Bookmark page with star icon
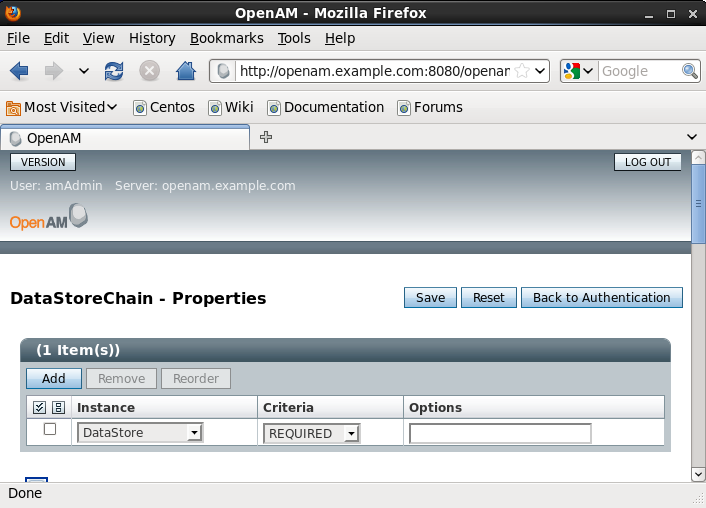The width and height of the screenshot is (706, 508). point(521,71)
